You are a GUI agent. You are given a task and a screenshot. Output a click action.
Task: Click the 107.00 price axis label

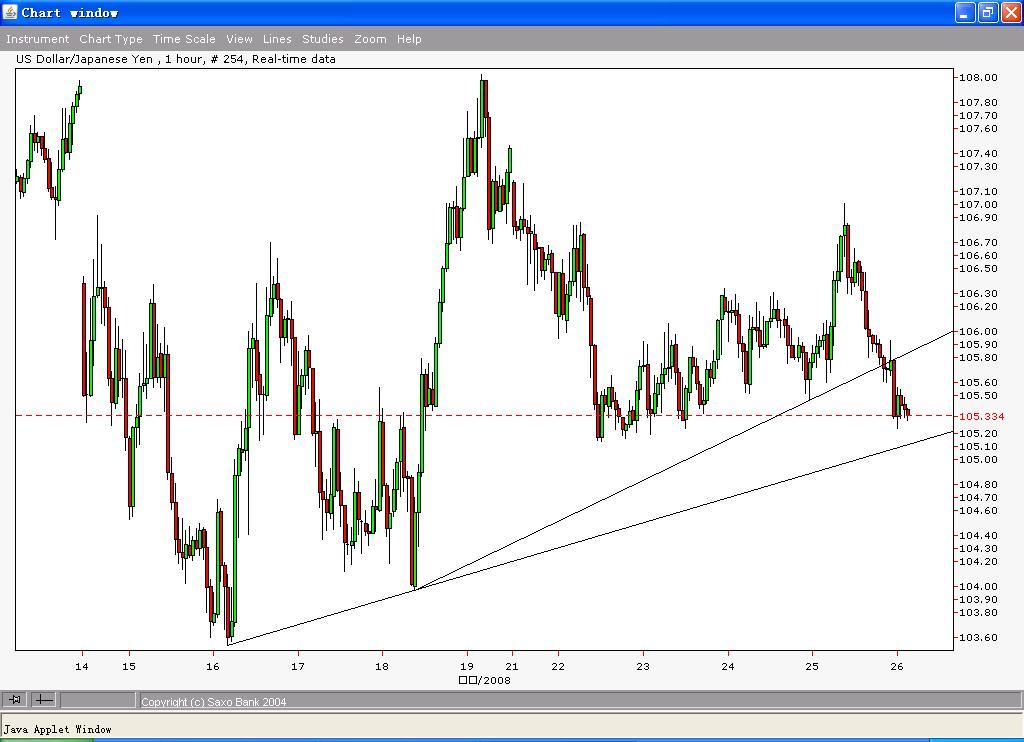coord(978,204)
